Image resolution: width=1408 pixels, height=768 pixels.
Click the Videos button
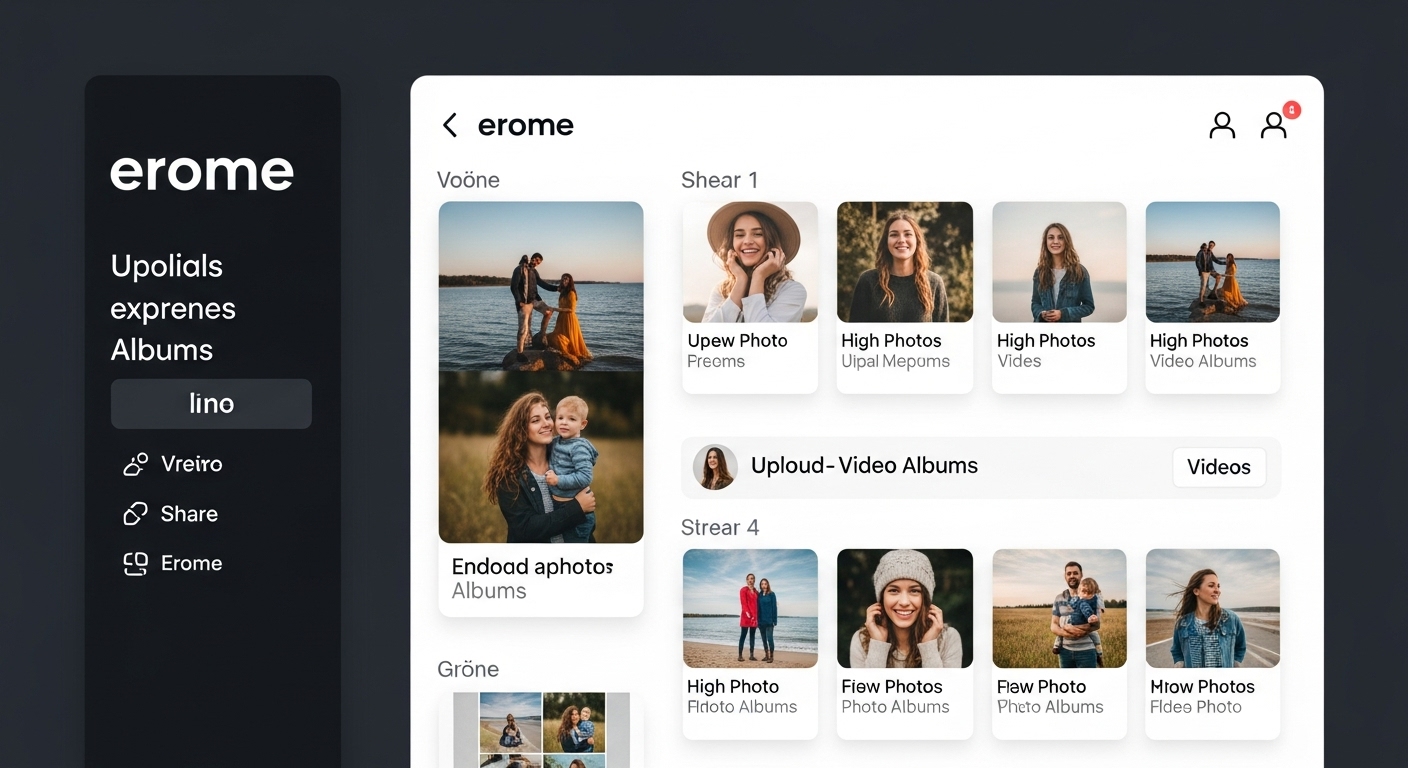click(x=1219, y=467)
